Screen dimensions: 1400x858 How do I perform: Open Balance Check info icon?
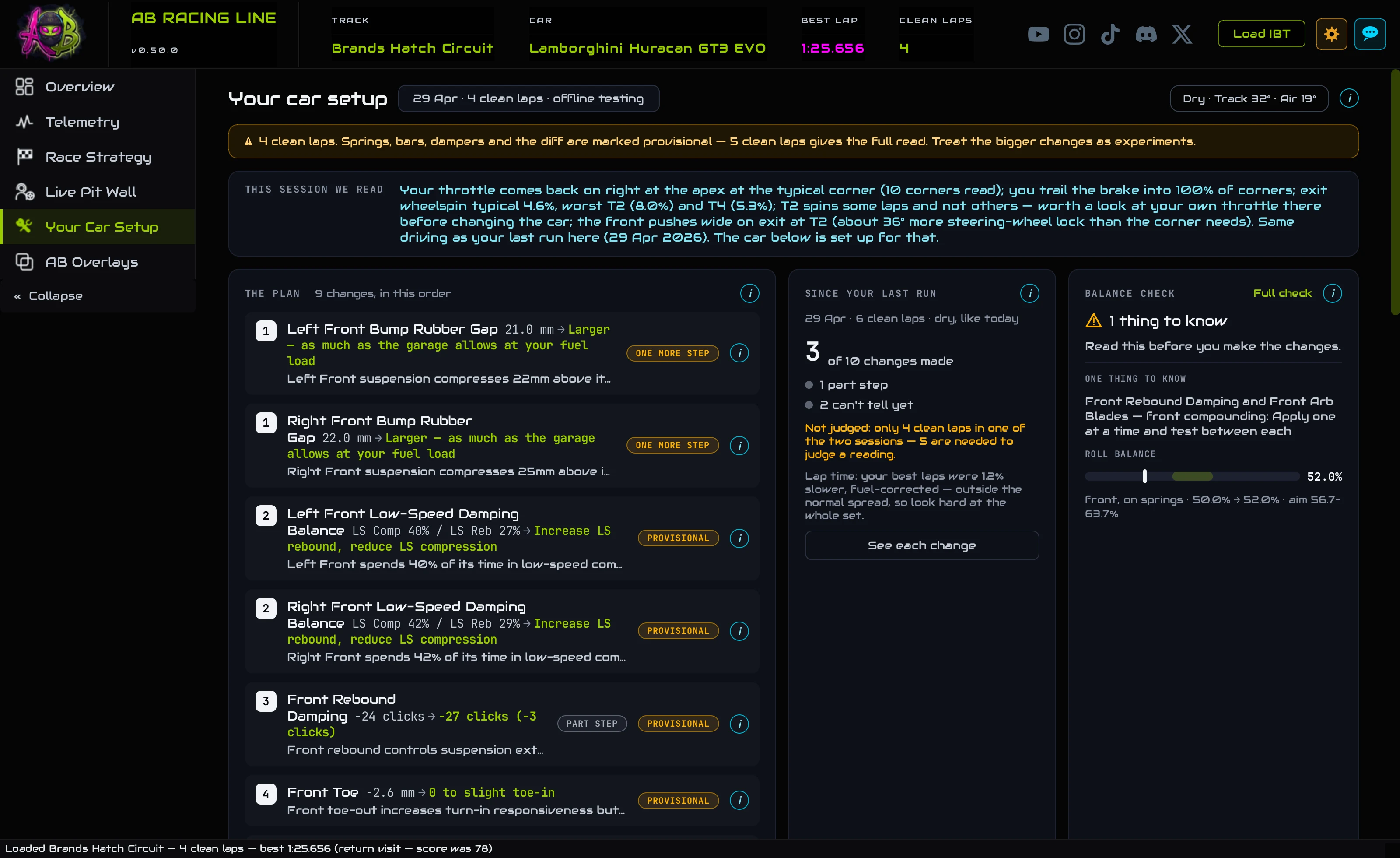click(x=1332, y=293)
